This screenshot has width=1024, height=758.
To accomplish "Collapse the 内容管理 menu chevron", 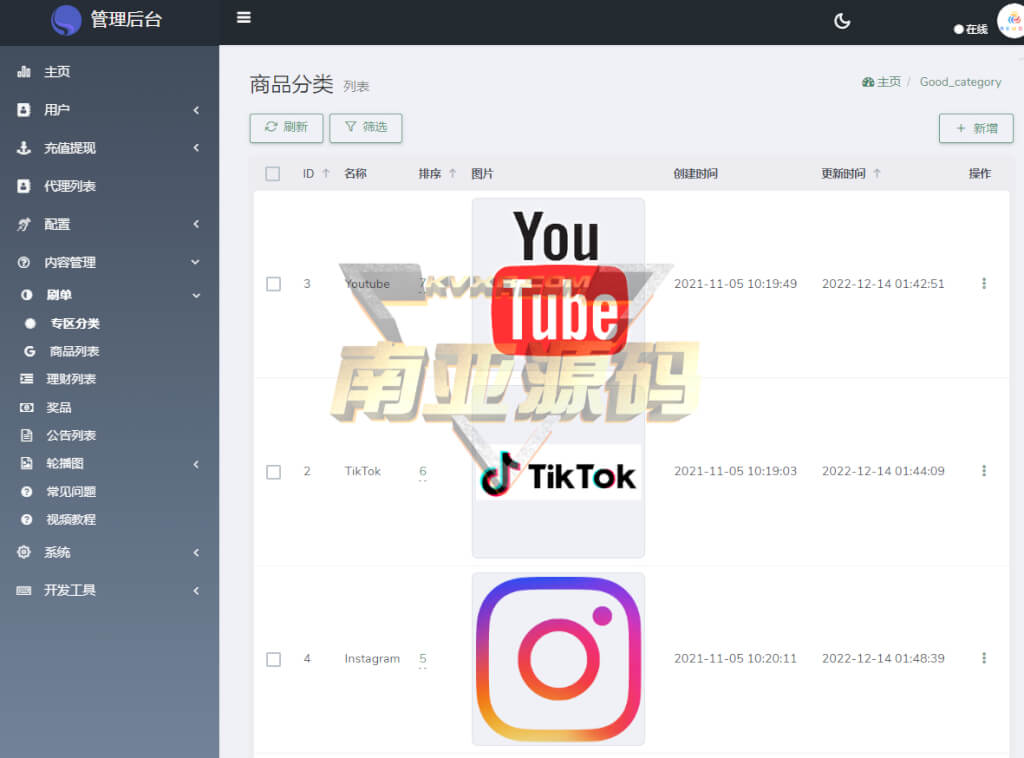I will pyautogui.click(x=195, y=262).
